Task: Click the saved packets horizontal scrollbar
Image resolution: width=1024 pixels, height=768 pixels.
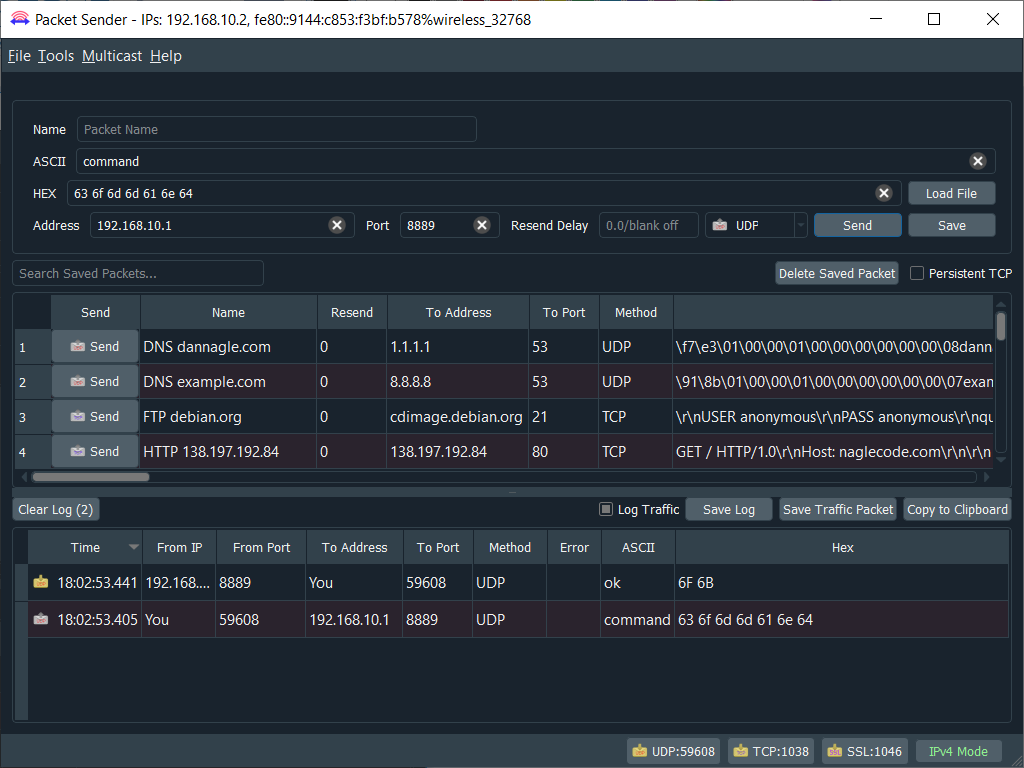Action: (x=91, y=477)
